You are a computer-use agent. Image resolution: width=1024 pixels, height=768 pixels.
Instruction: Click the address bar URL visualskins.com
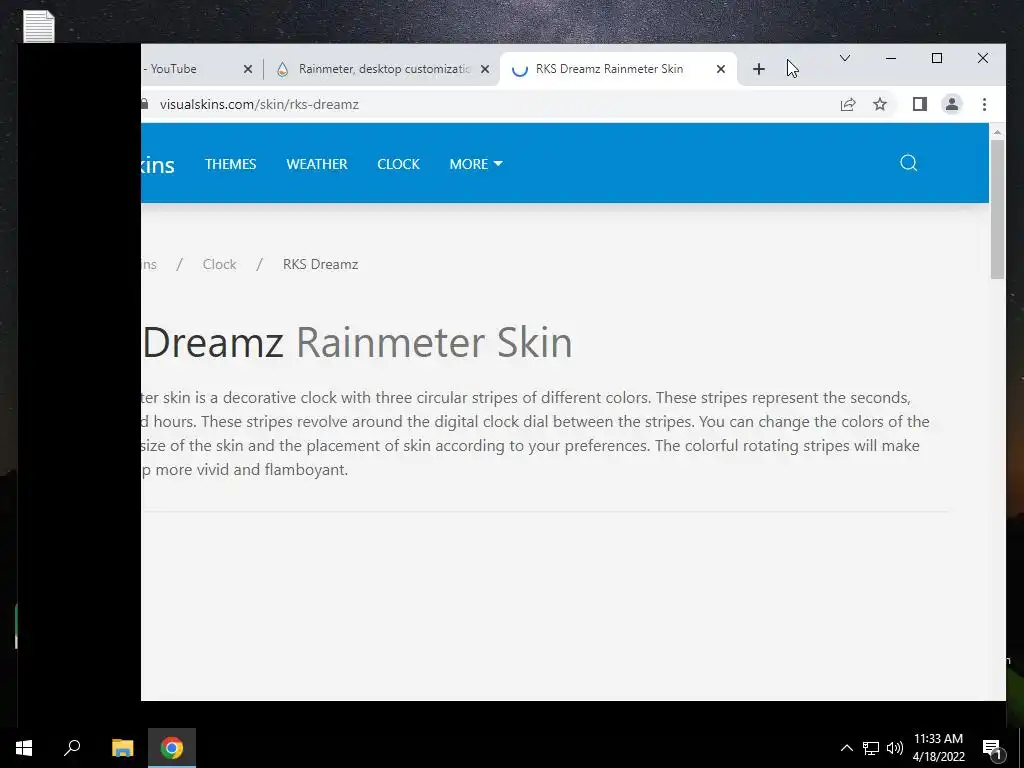coord(259,104)
